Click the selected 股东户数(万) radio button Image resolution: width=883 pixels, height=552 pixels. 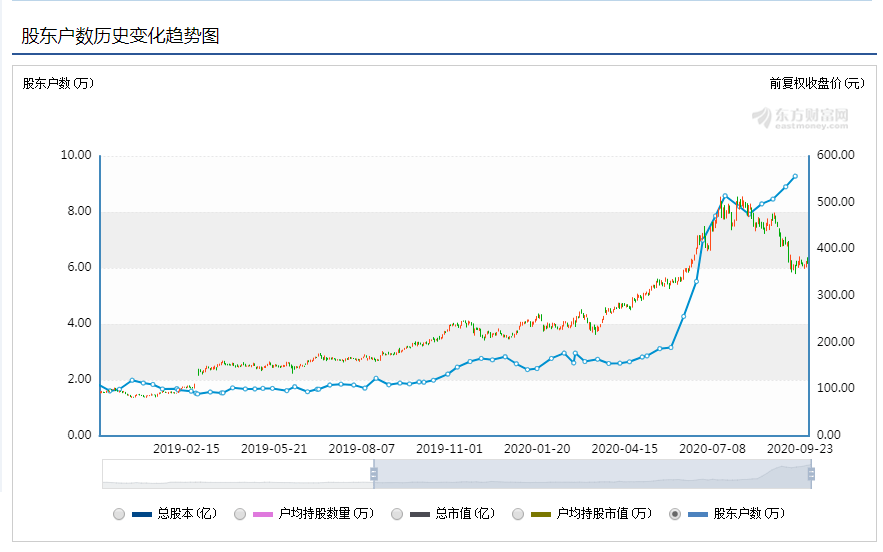675,514
